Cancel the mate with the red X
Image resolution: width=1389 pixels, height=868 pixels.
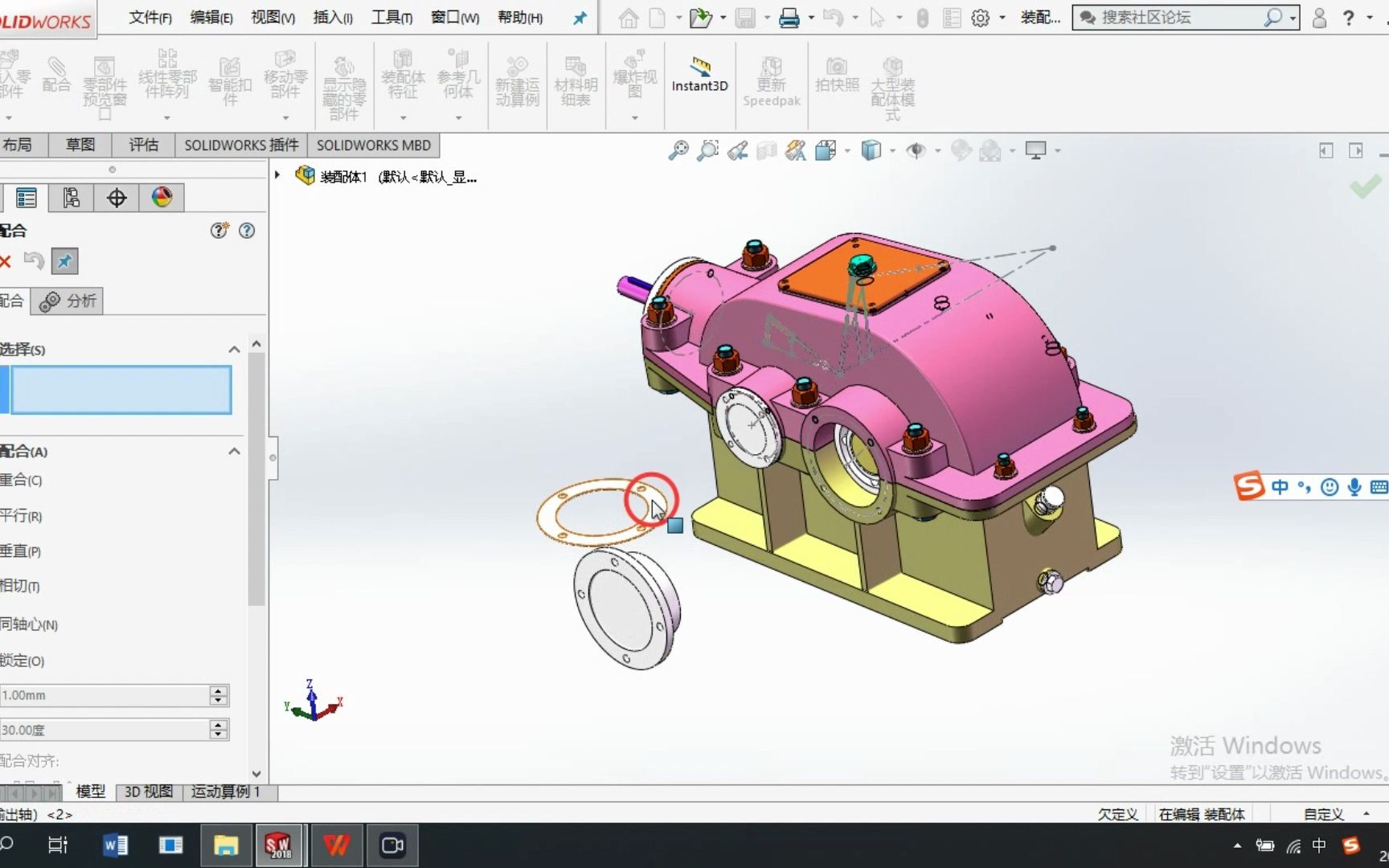click(x=6, y=261)
